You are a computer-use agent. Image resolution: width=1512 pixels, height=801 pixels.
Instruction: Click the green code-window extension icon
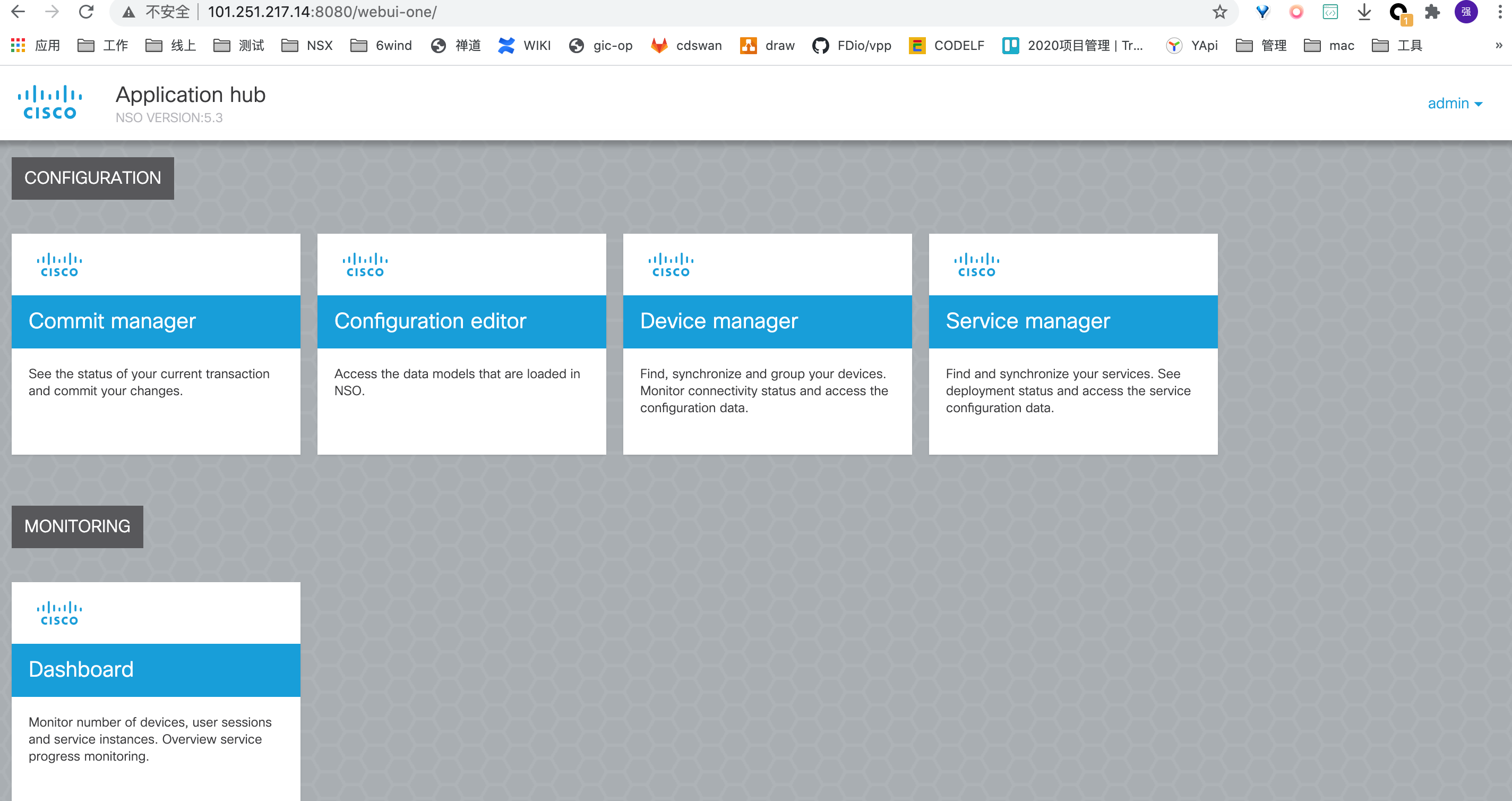[1330, 12]
